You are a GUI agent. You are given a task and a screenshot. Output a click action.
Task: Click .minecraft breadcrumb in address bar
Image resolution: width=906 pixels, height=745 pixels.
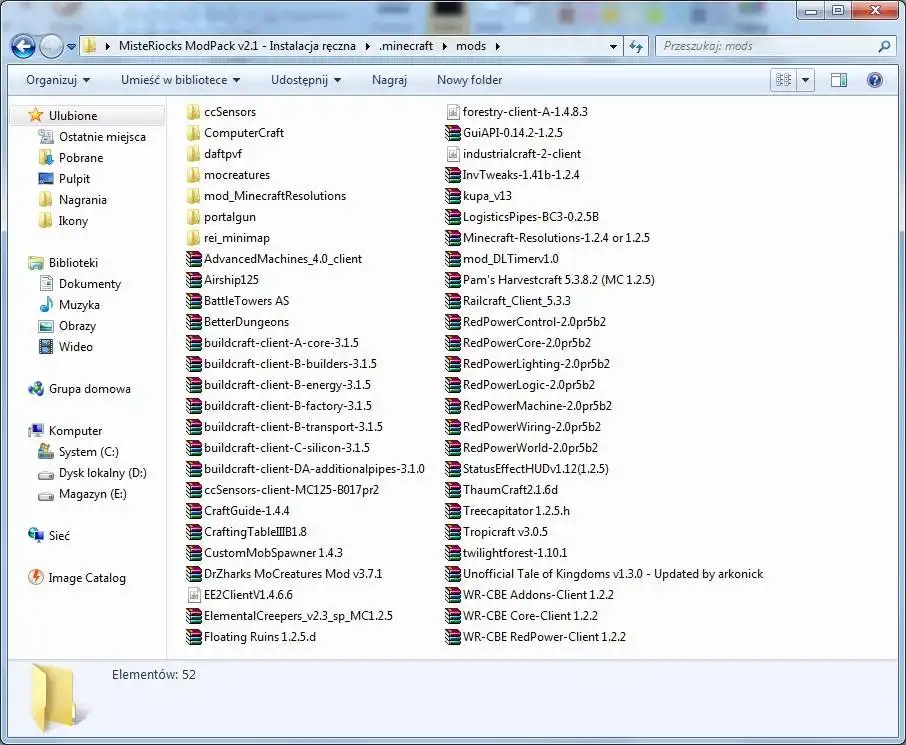[406, 46]
